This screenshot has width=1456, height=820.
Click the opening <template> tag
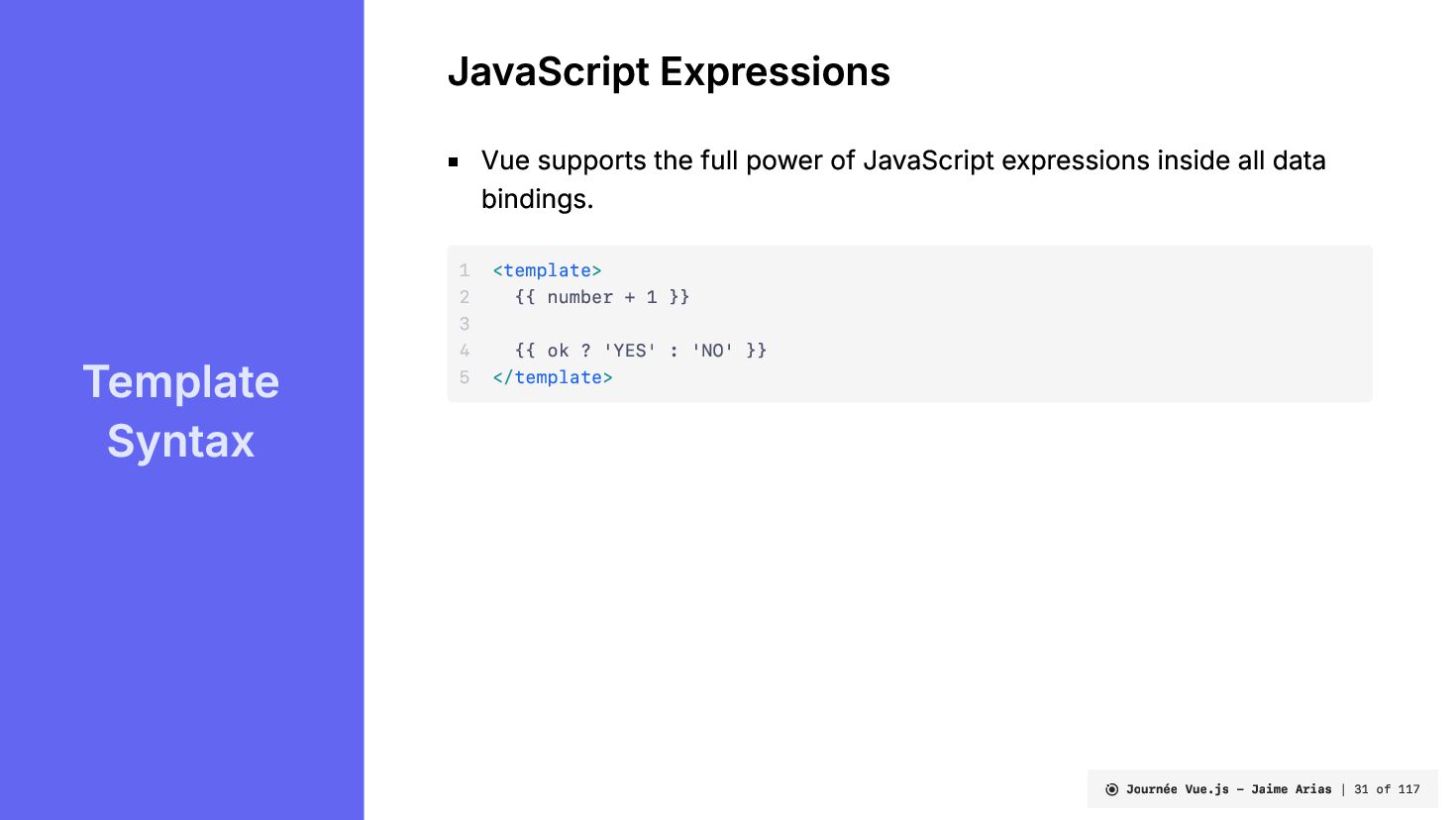click(547, 270)
